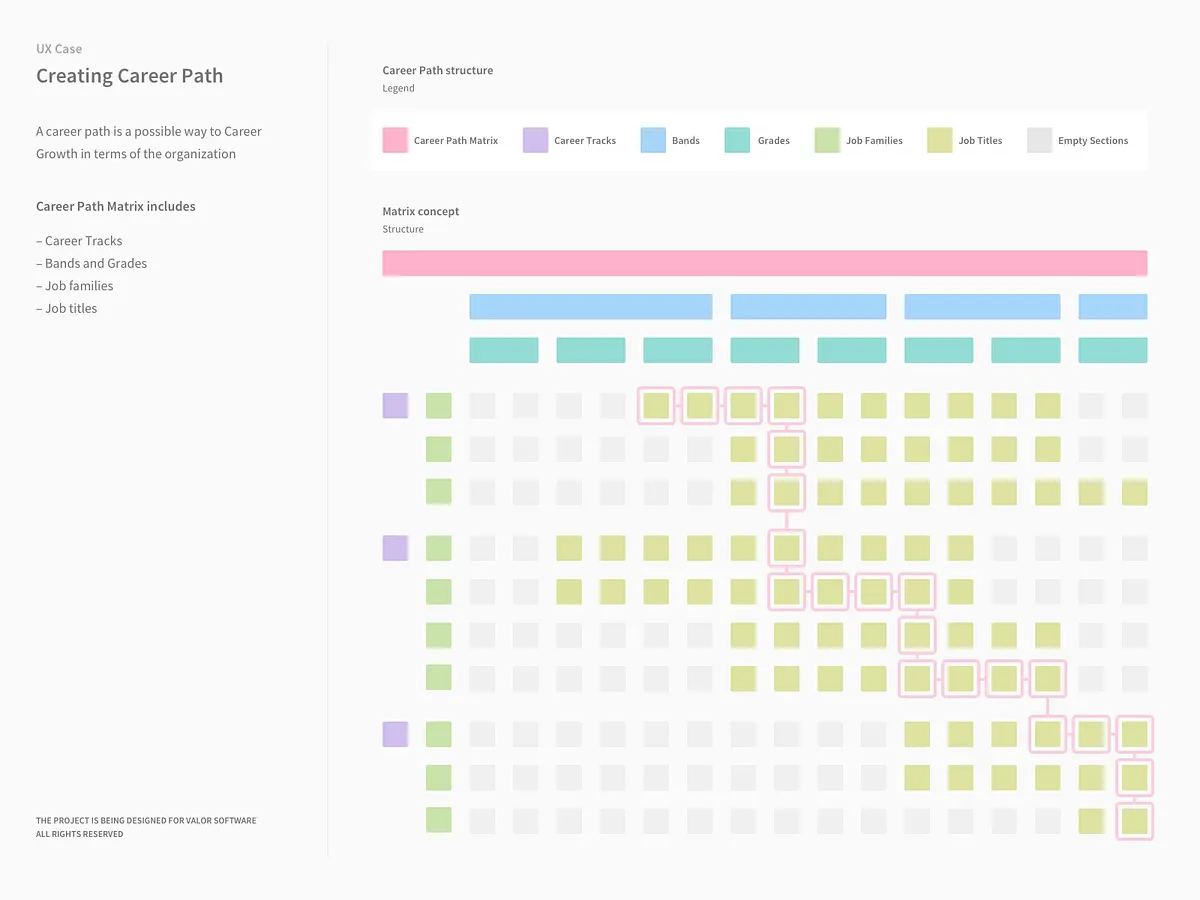Click the 'Career Path structure' heading
This screenshot has height=900, width=1200.
click(437, 71)
